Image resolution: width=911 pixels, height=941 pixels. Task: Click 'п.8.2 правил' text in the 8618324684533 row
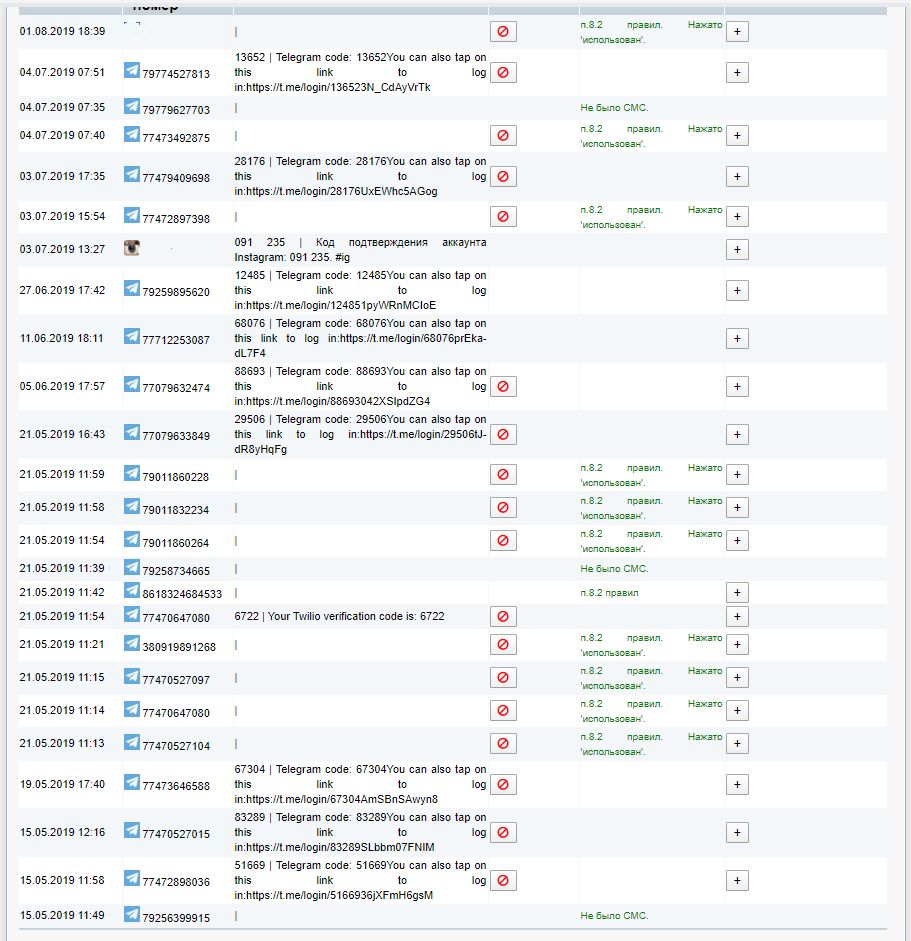coord(609,593)
